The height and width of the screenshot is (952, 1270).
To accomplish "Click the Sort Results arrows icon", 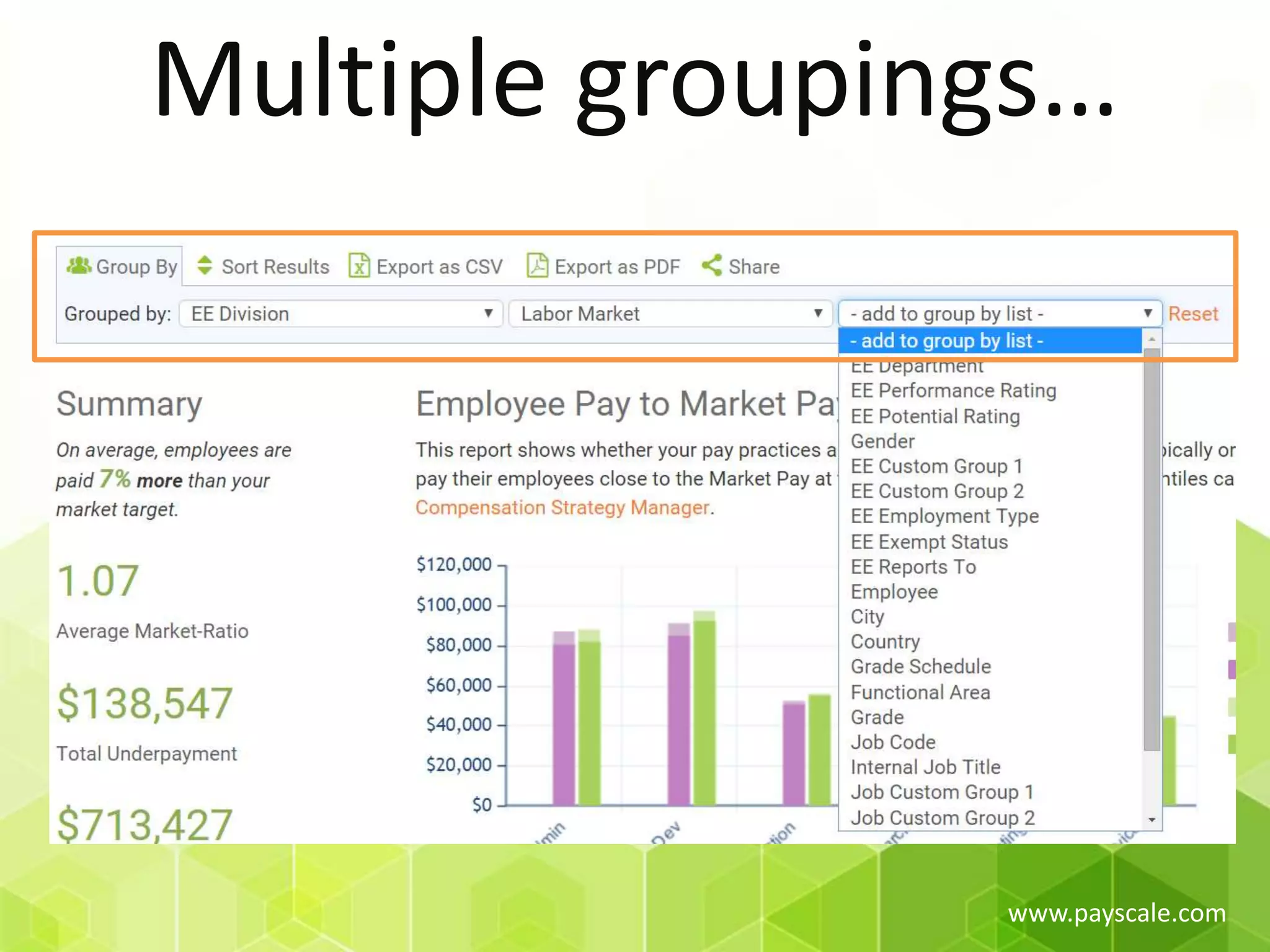I will click(205, 266).
